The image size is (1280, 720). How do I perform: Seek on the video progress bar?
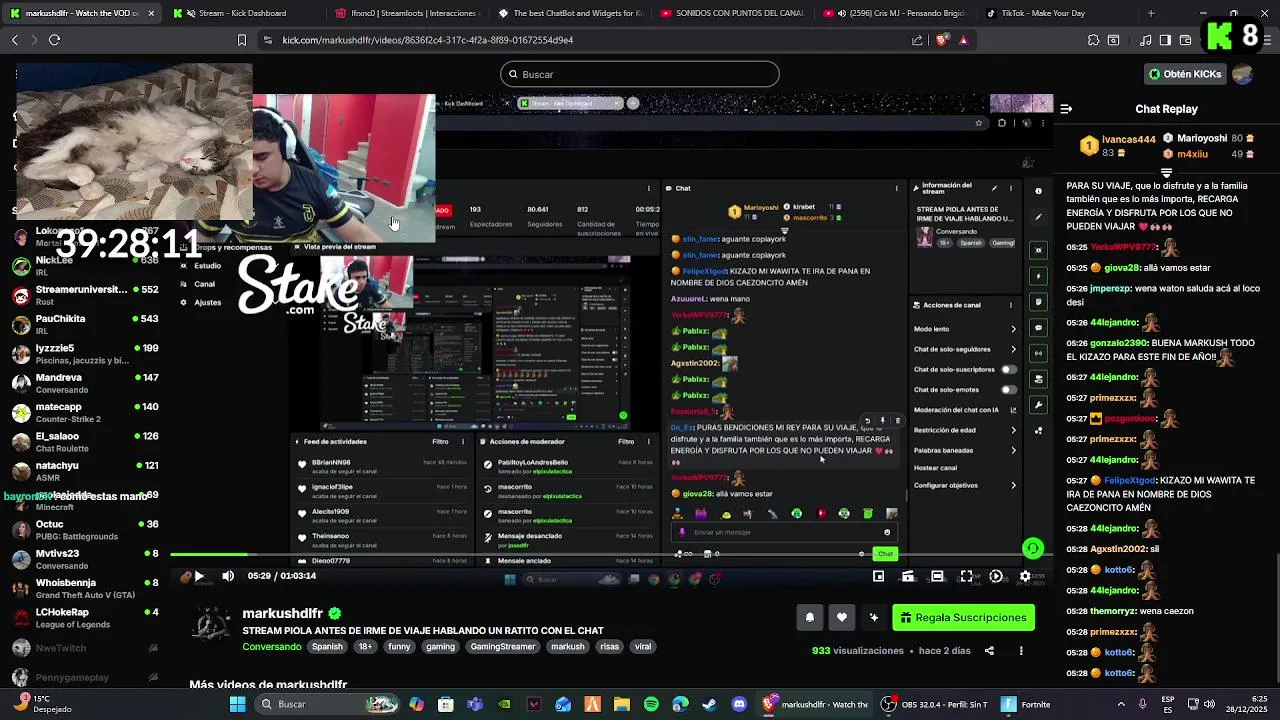(x=610, y=554)
